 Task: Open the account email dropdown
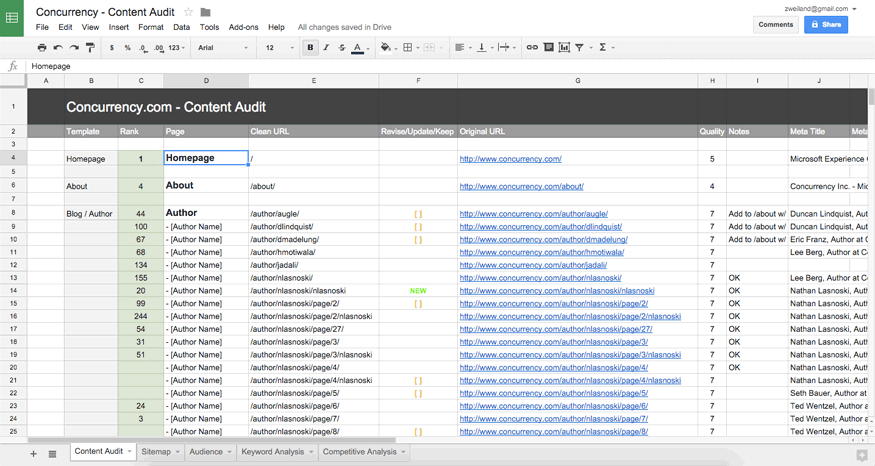click(x=820, y=8)
